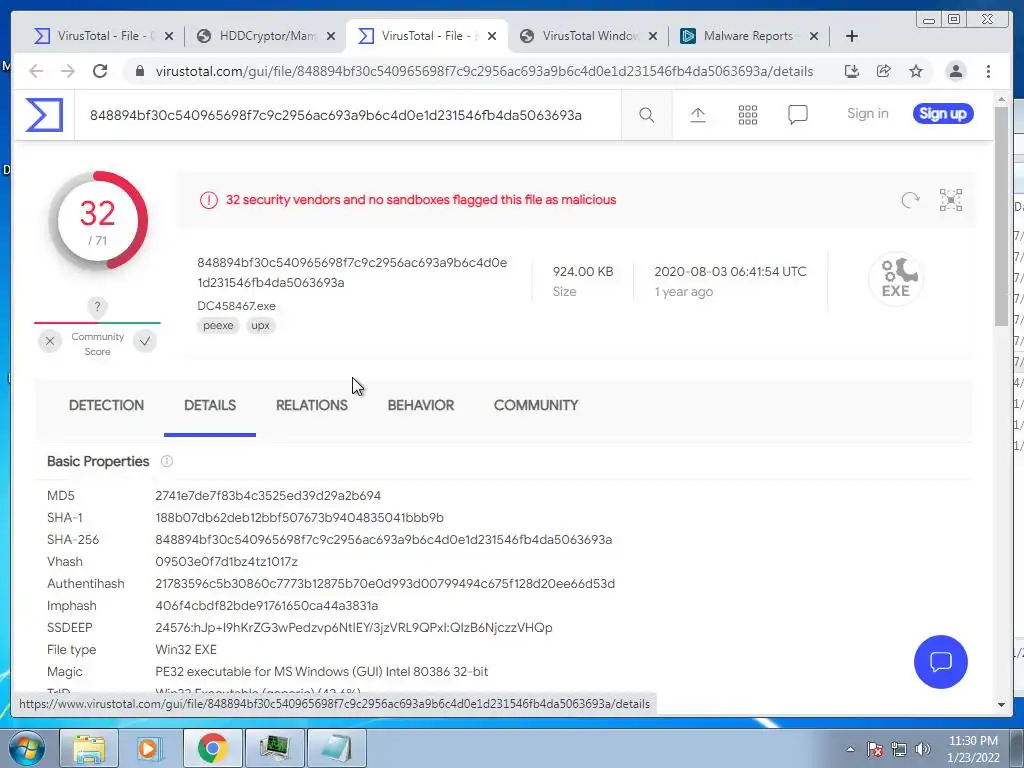
Task: Open the Chrome profile icon
Action: coord(955,71)
